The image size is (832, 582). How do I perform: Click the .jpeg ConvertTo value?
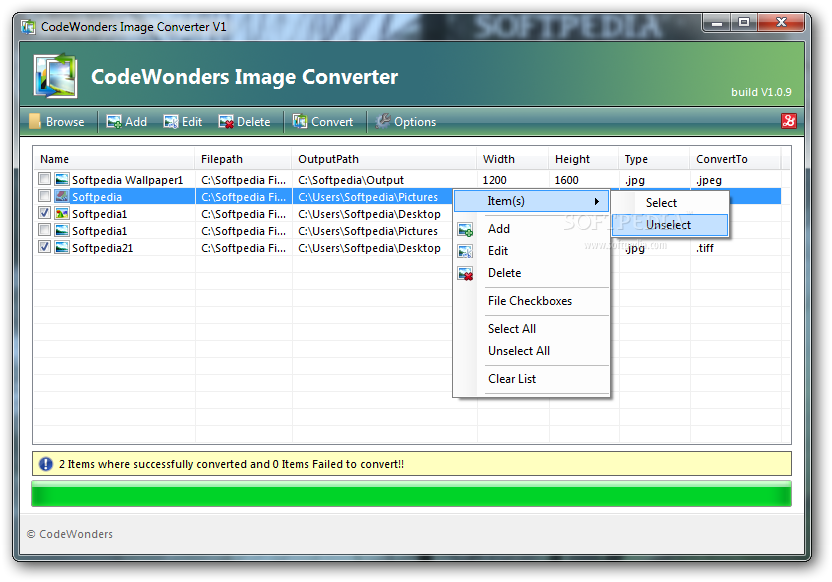point(709,180)
